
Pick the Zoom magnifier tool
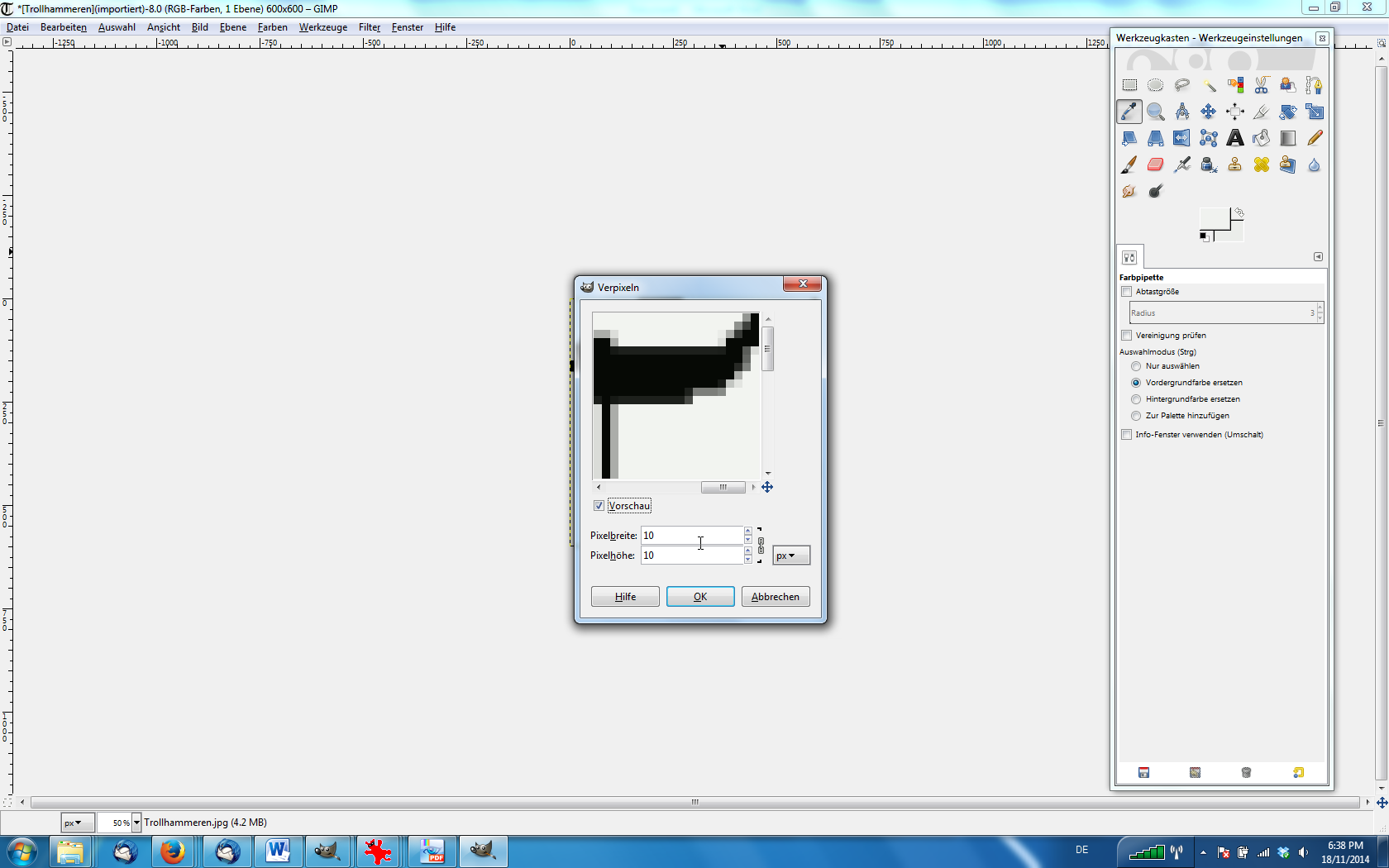coord(1155,112)
